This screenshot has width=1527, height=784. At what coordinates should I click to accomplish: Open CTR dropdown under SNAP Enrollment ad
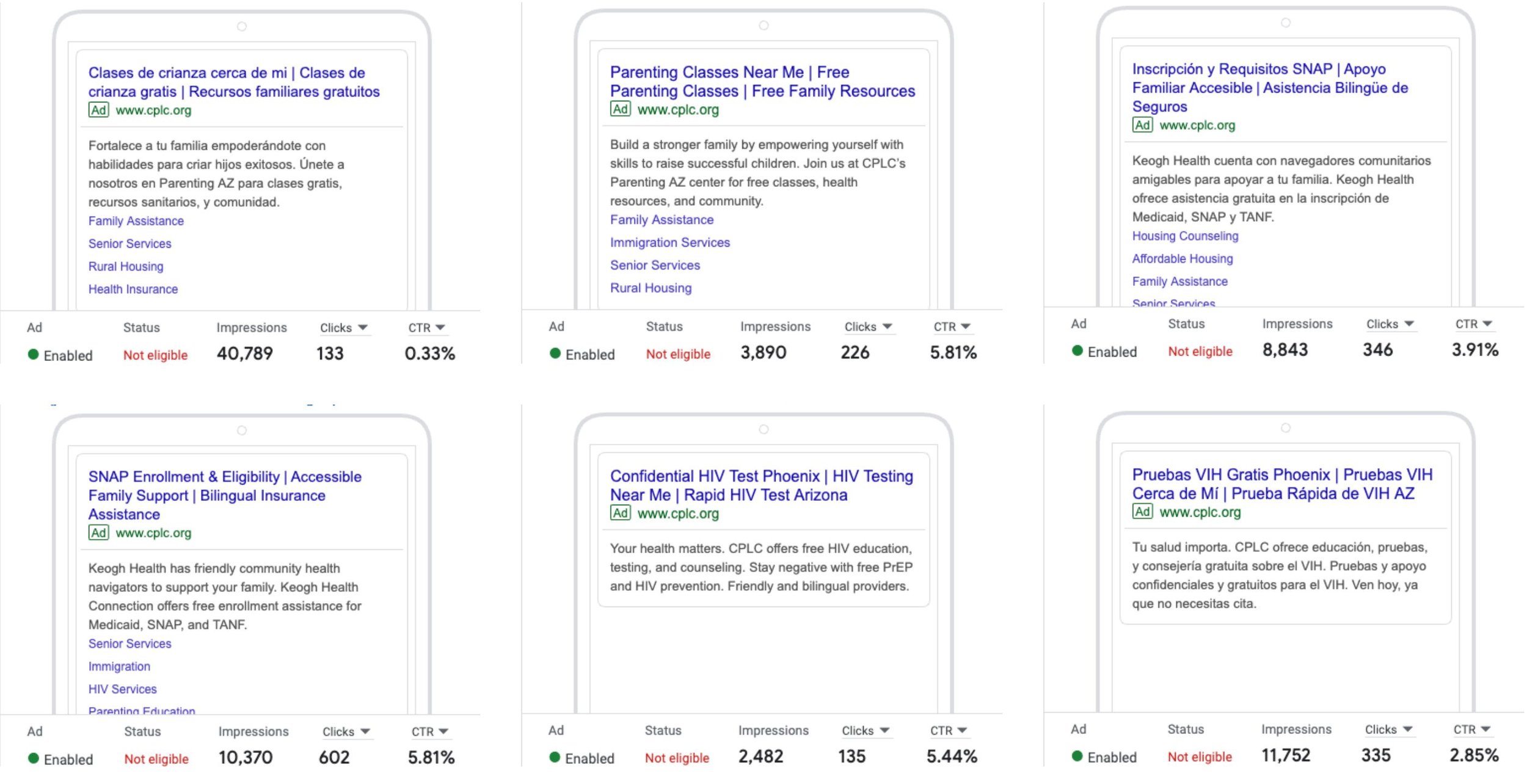click(429, 731)
